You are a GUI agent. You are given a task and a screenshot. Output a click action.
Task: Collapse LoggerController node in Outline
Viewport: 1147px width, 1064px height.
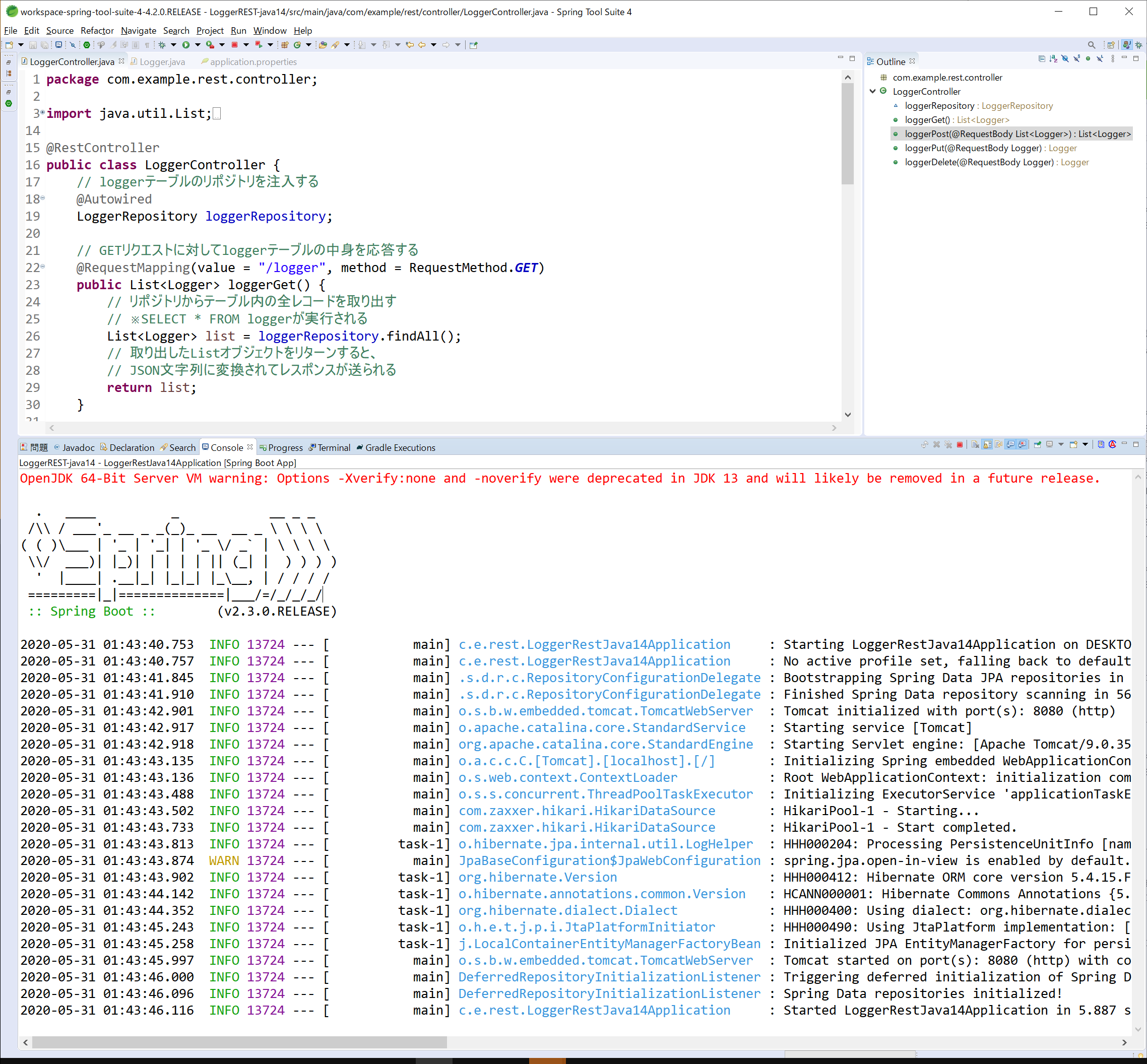[x=872, y=91]
